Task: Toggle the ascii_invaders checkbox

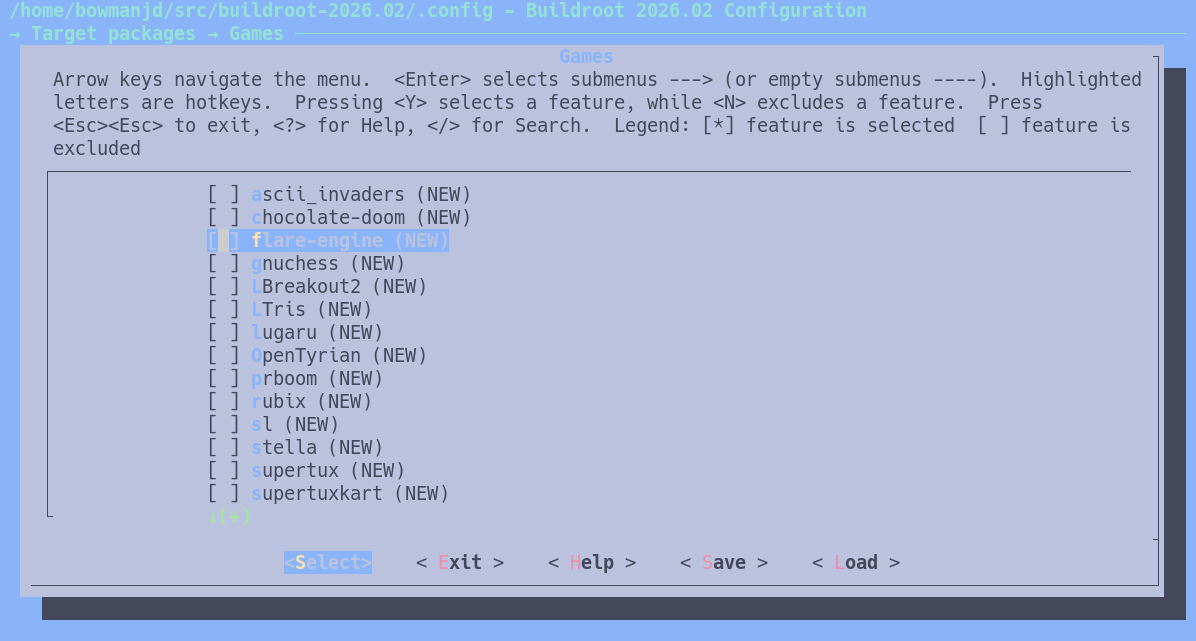Action: click(224, 195)
